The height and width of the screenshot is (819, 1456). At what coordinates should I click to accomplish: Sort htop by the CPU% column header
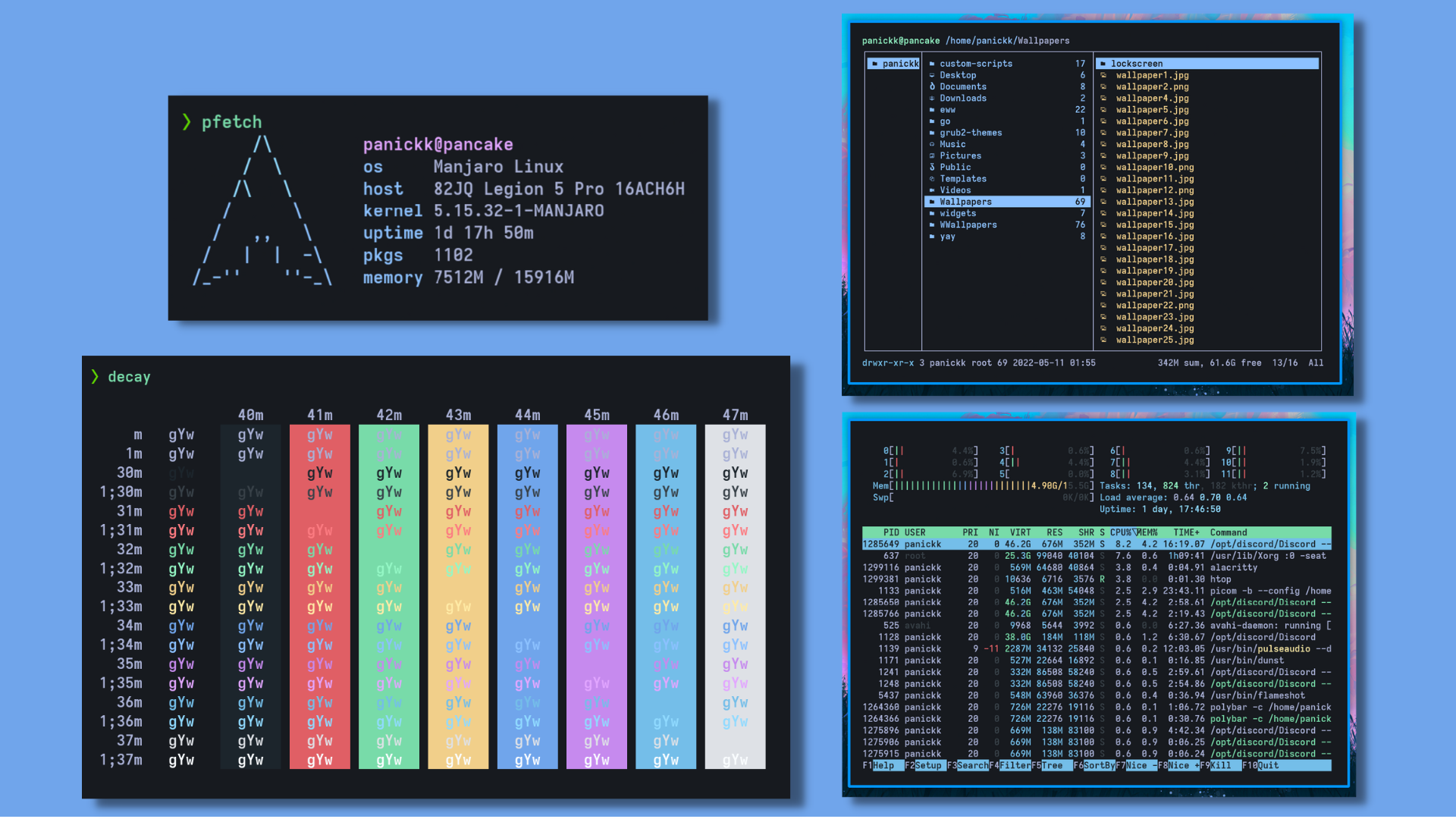click(1122, 533)
